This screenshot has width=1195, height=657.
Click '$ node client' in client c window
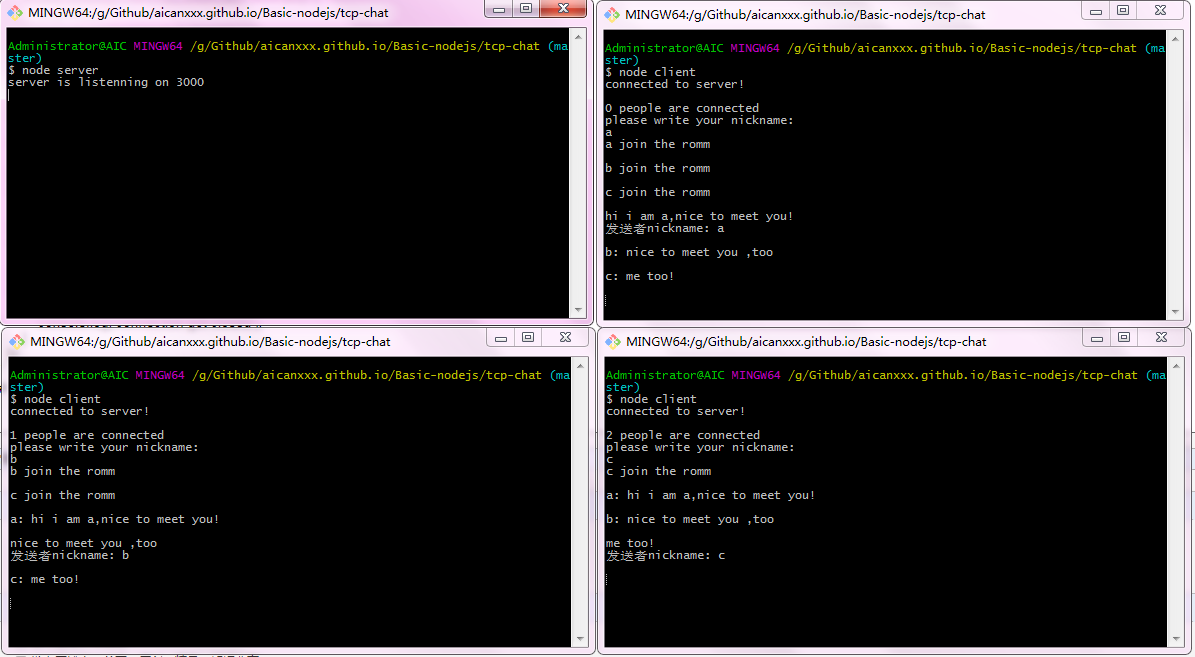coord(651,399)
